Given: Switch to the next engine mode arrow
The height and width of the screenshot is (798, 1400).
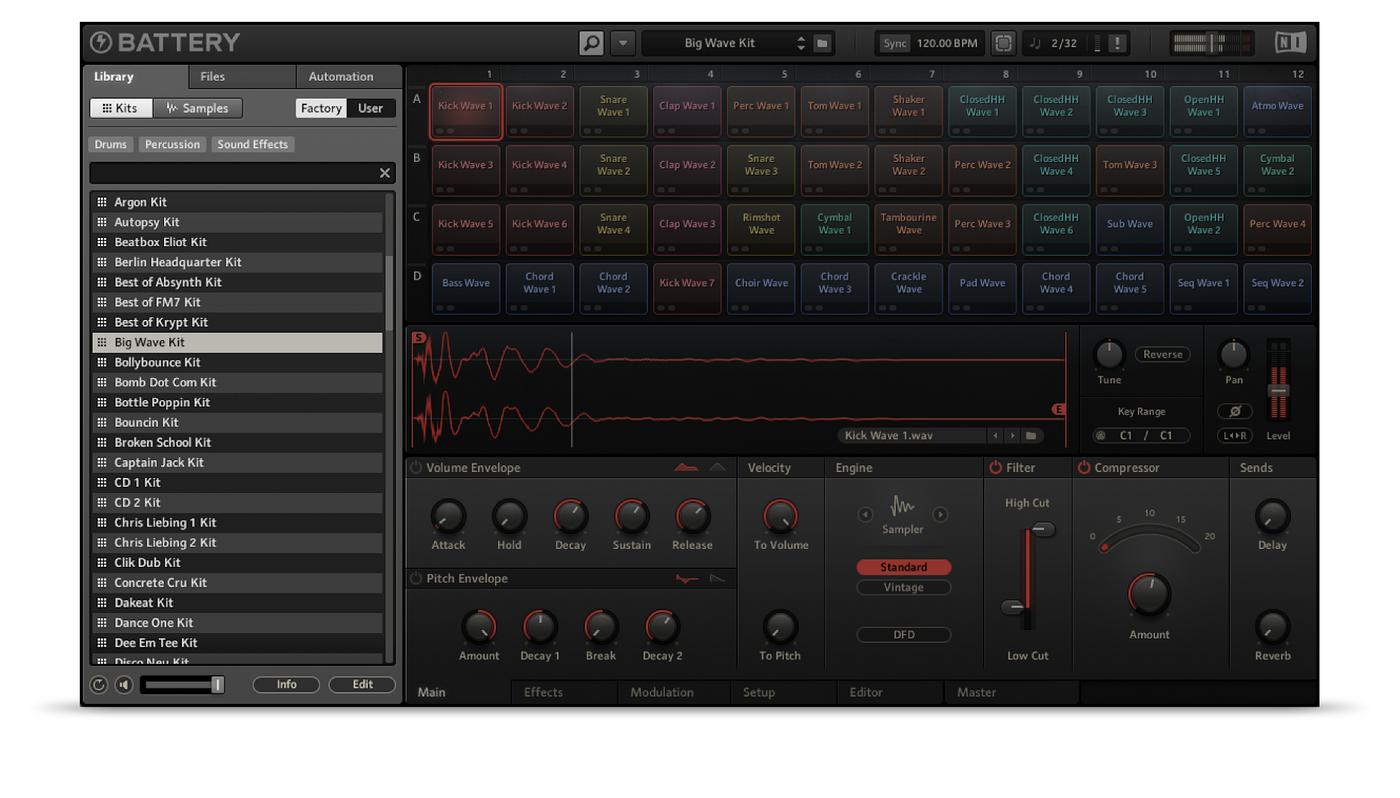Looking at the screenshot, I should click(940, 515).
